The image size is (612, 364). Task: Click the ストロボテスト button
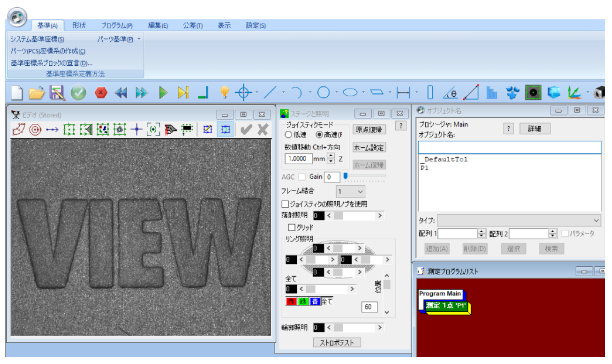coord(337,343)
